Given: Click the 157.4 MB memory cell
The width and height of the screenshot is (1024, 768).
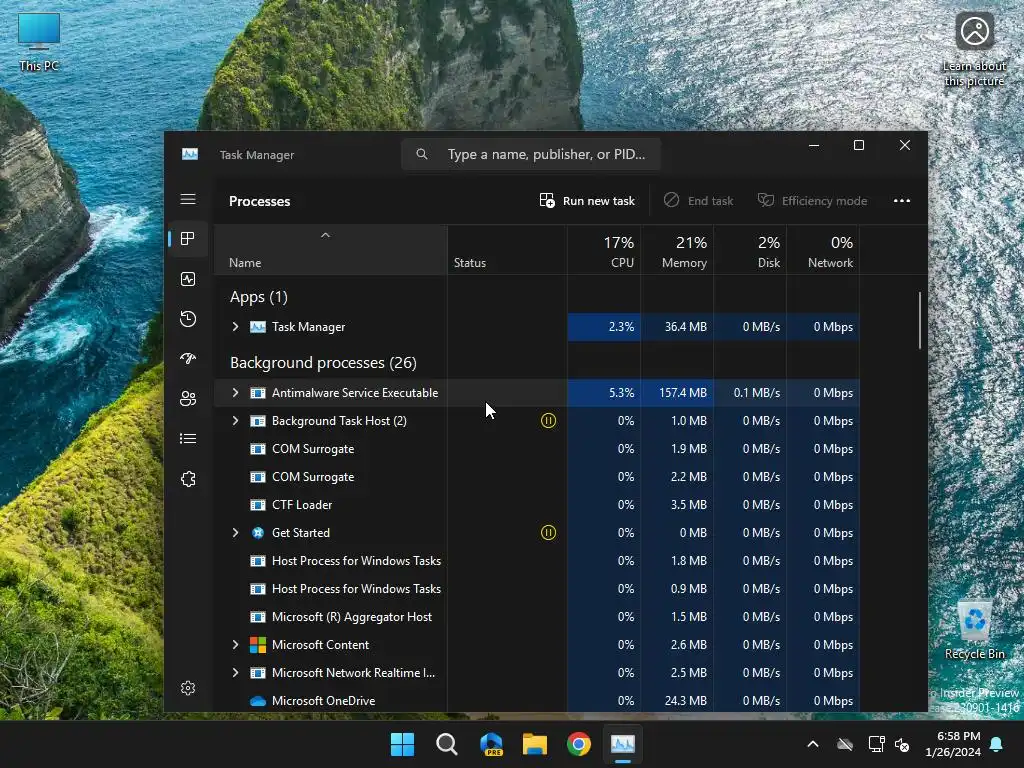Looking at the screenshot, I should coord(677,392).
